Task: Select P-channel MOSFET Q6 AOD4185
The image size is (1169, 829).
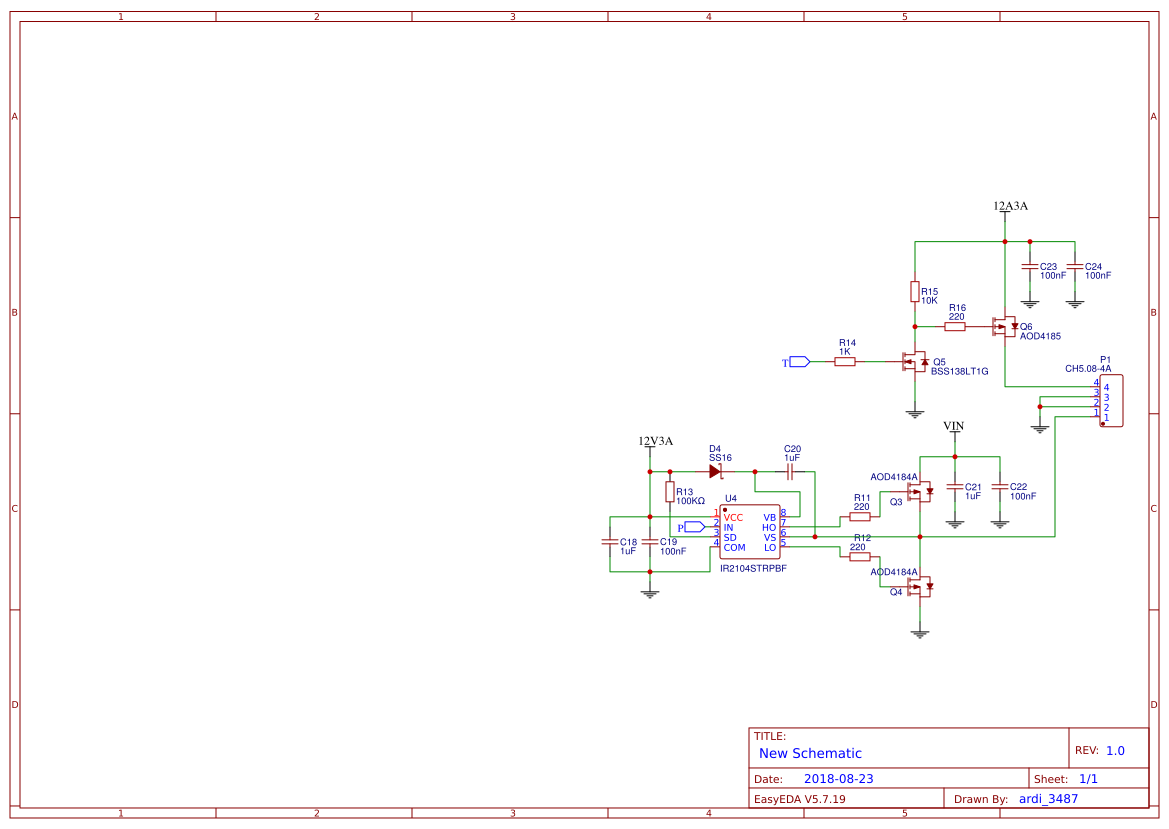Action: 1005,327
